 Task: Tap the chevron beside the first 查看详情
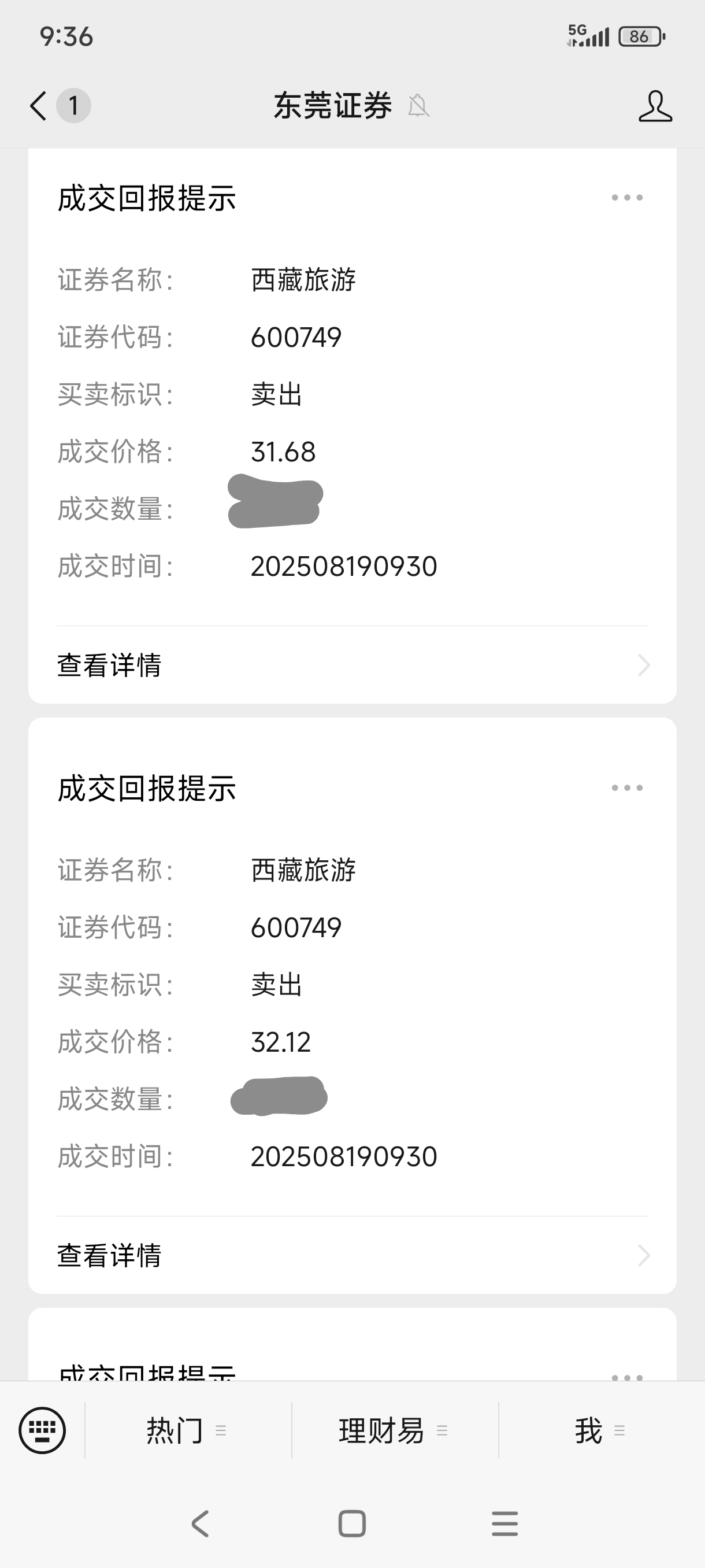tap(644, 665)
